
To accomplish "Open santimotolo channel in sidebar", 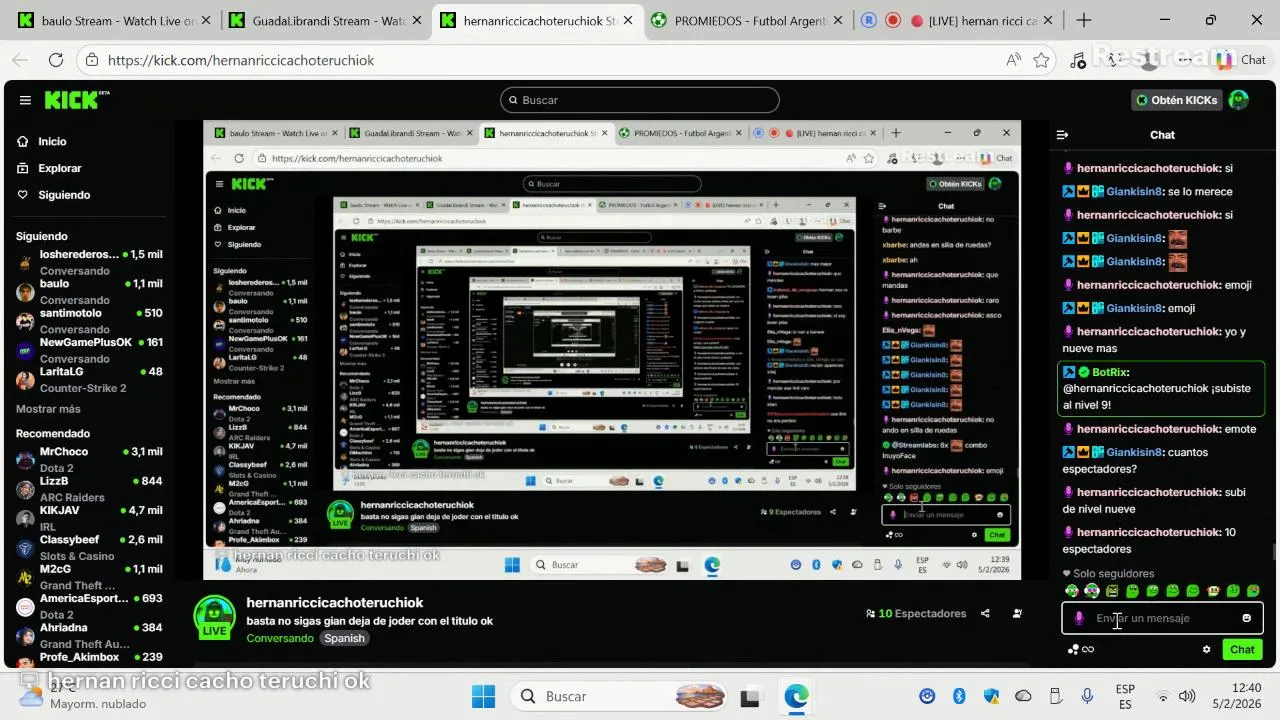I will (90, 320).
